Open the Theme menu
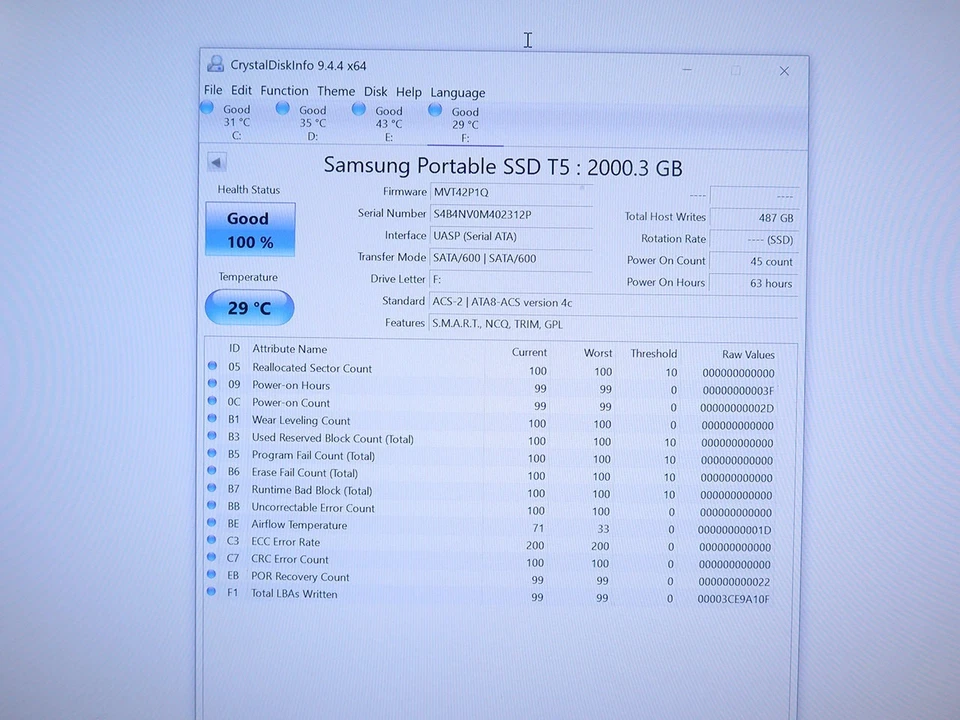The image size is (960, 720). (x=336, y=91)
